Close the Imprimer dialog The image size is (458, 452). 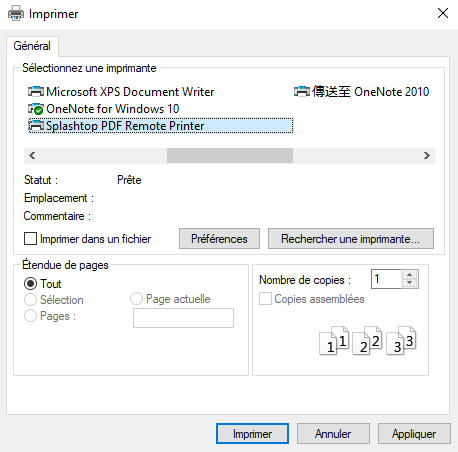pos(443,13)
